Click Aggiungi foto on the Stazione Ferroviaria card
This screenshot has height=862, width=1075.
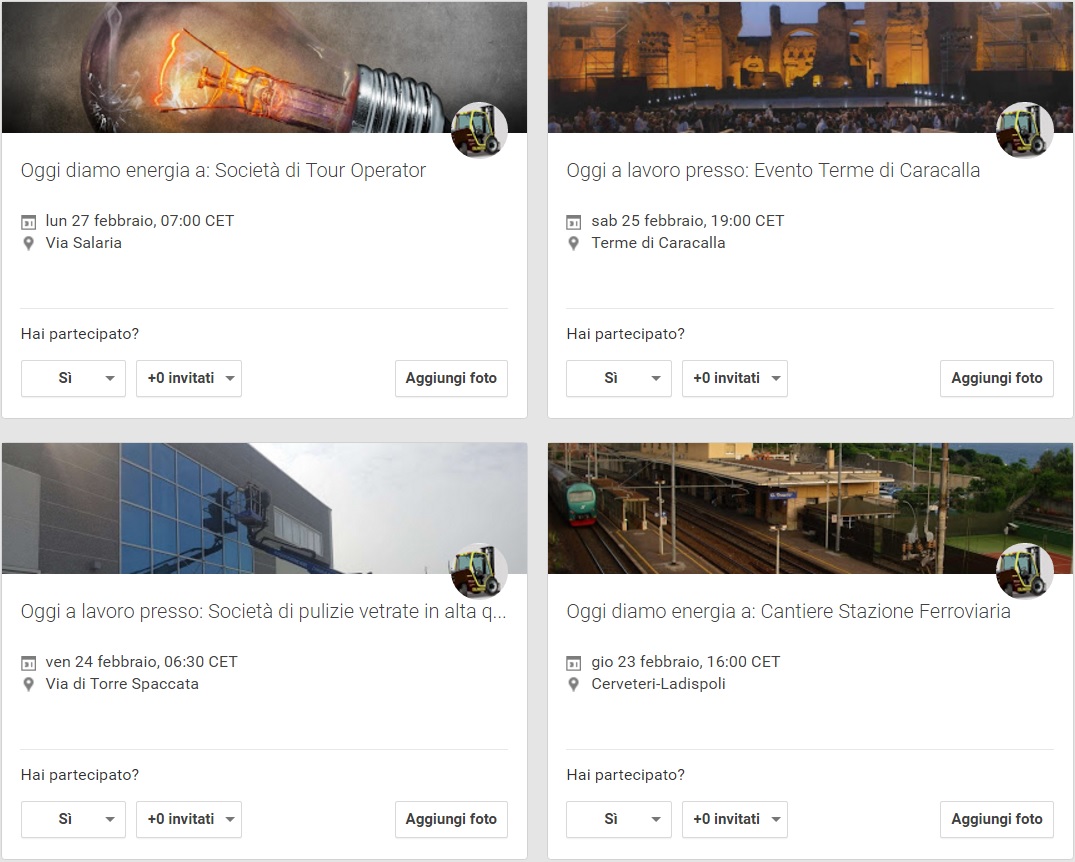997,819
